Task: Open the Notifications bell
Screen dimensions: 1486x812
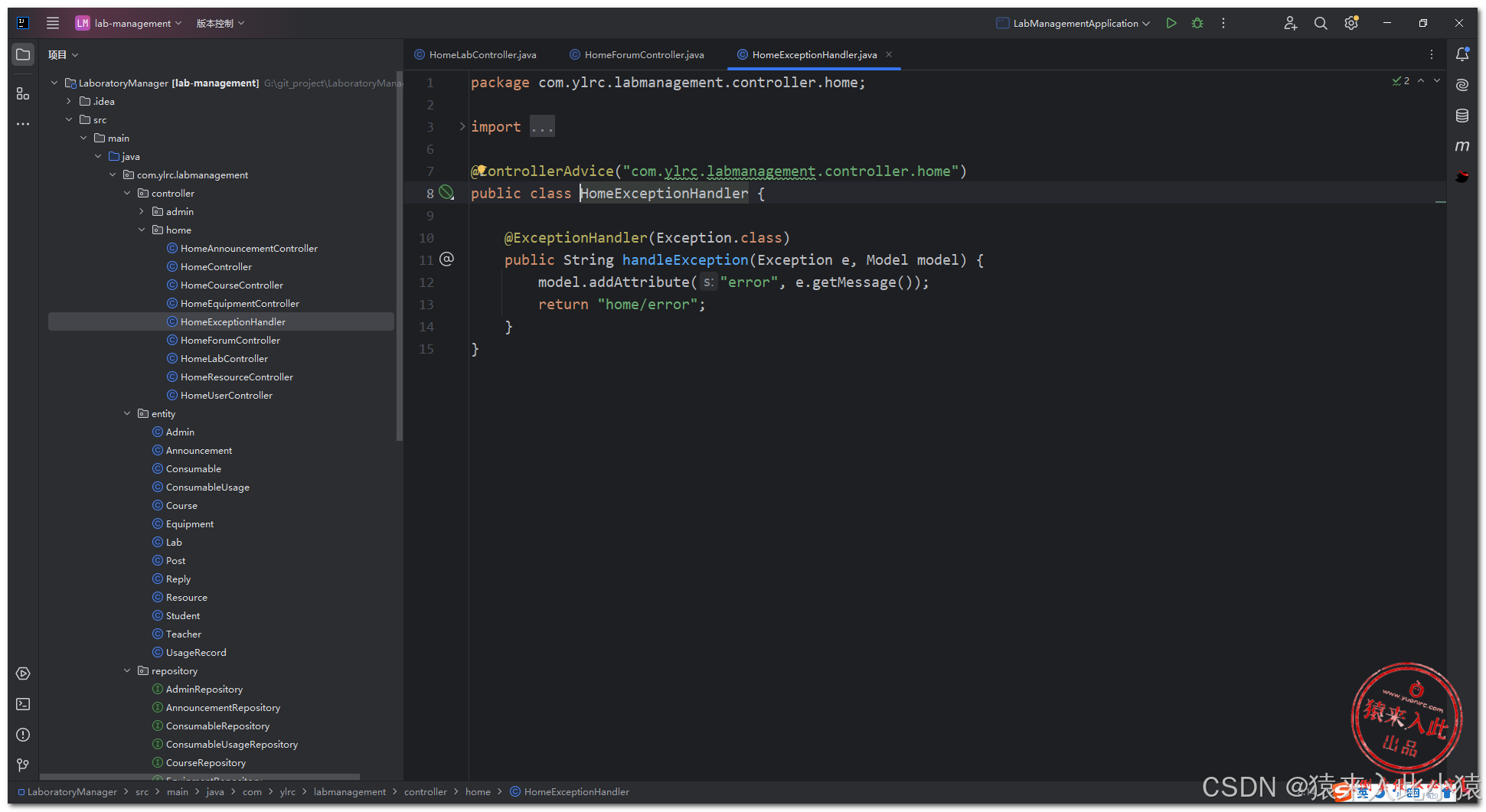Action: pos(1462,54)
